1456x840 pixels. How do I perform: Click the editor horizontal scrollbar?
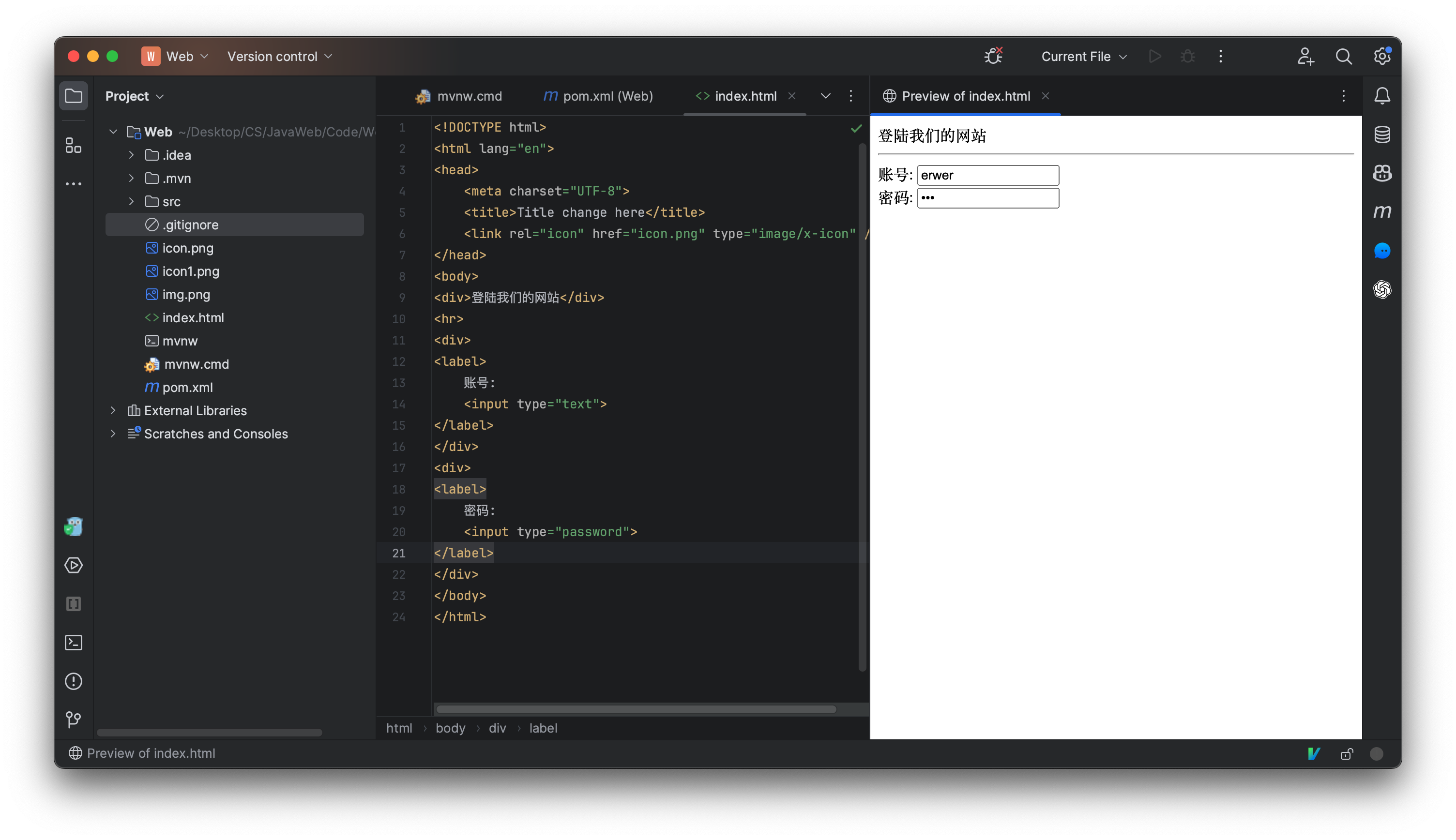click(x=636, y=709)
